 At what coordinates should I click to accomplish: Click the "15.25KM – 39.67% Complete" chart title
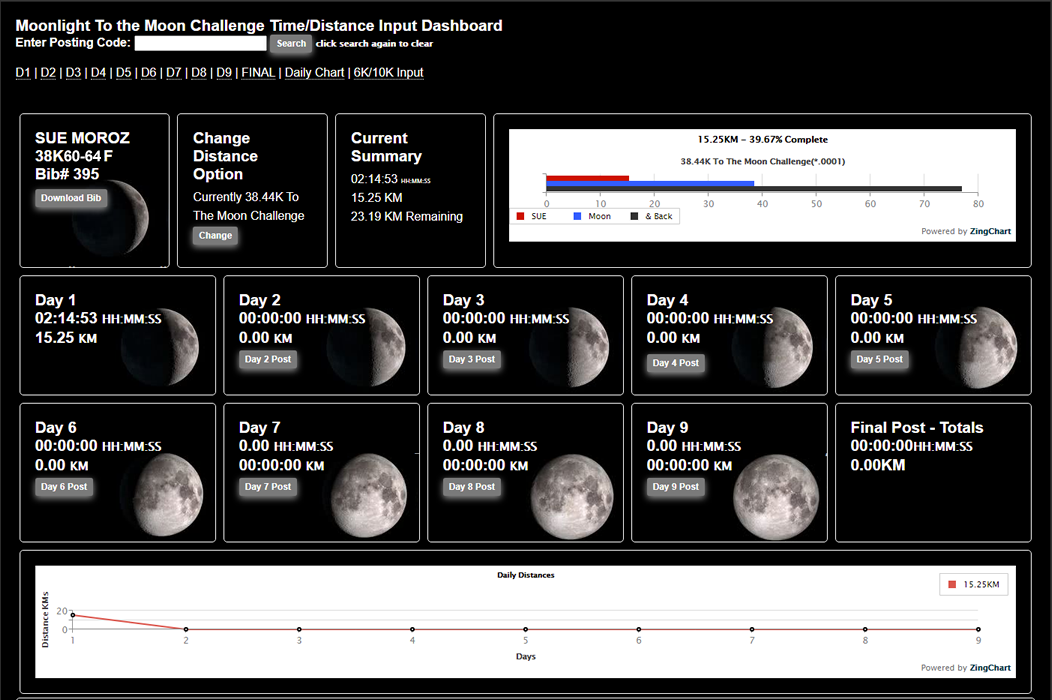coord(762,140)
